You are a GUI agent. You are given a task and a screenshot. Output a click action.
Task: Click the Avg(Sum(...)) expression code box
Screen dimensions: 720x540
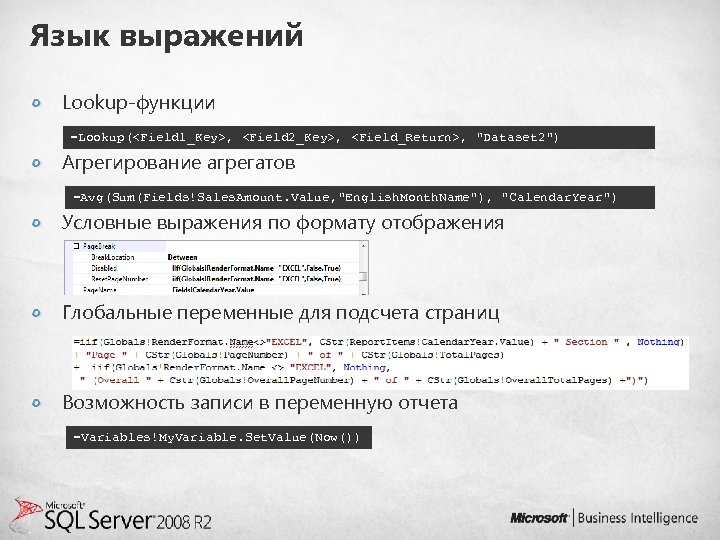click(x=360, y=197)
